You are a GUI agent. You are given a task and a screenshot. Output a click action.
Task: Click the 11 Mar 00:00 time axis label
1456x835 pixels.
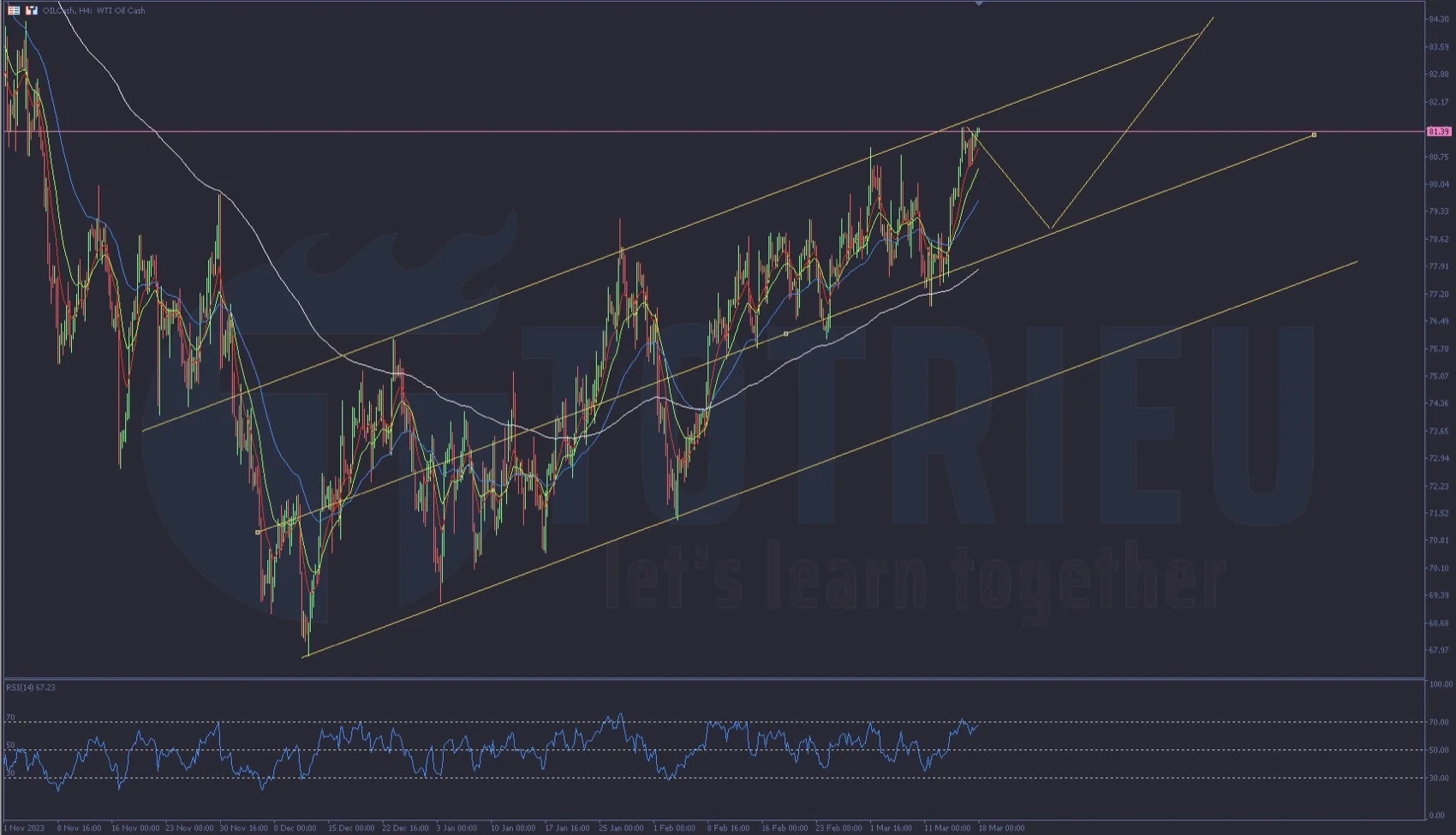pyautogui.click(x=947, y=828)
